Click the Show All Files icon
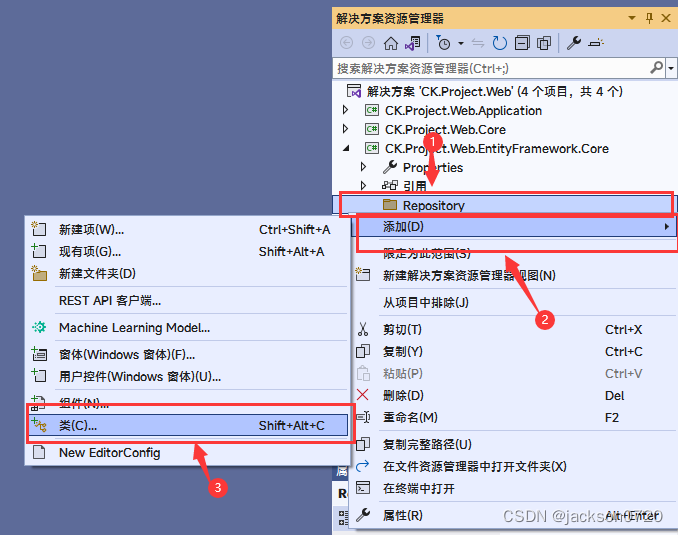678x535 pixels. [544, 43]
